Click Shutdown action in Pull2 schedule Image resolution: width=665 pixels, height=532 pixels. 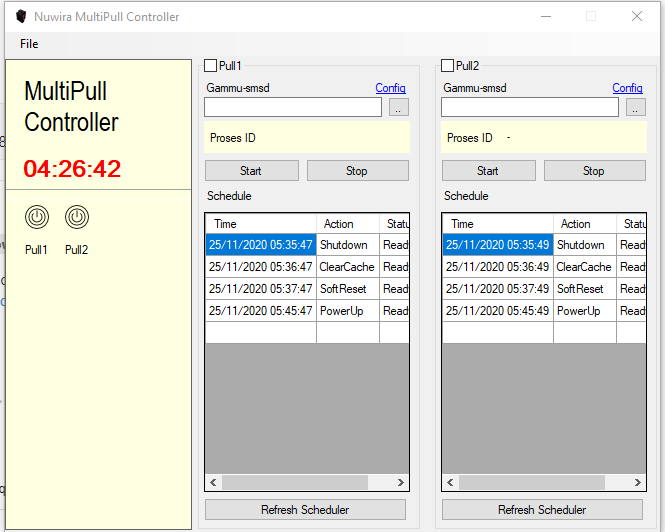[x=585, y=245]
